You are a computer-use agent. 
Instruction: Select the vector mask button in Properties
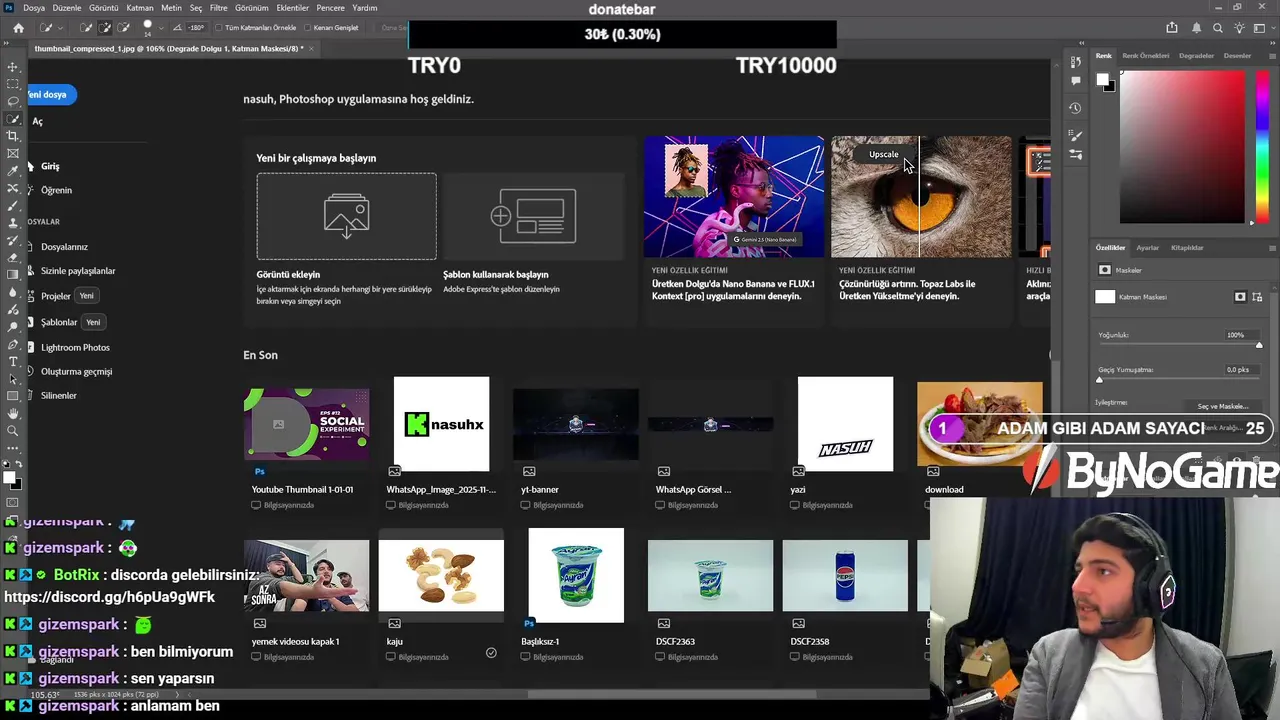coord(1257,297)
